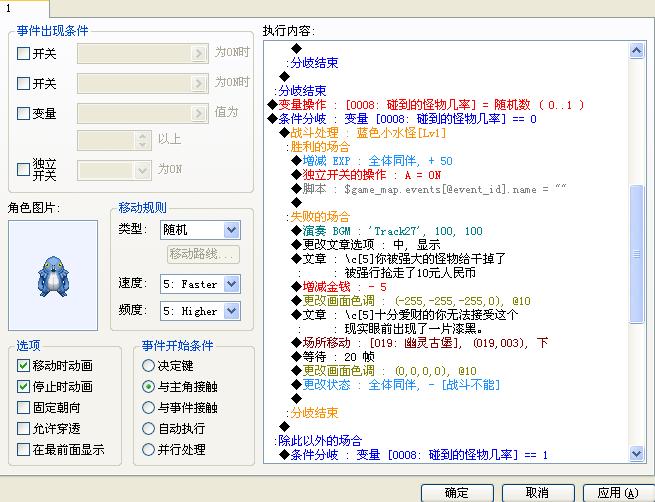The height and width of the screenshot is (502, 655).
Task: Enable the 独立开关 condition checkbox
Action: coord(23,170)
